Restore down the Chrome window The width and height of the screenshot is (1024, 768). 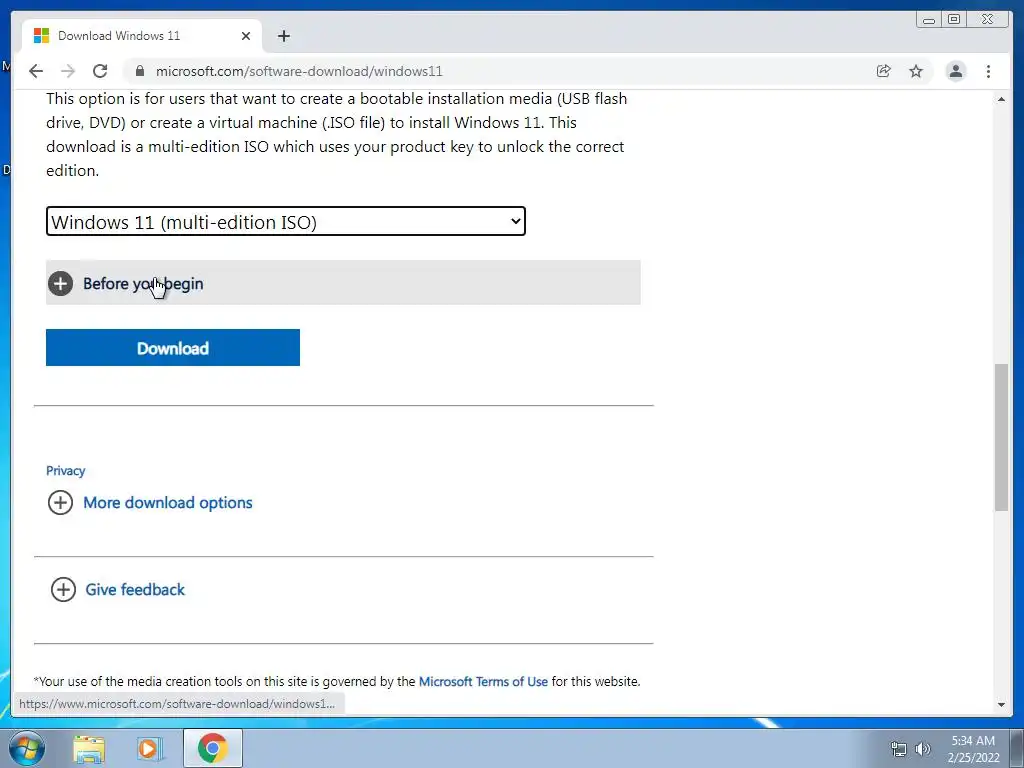[954, 20]
